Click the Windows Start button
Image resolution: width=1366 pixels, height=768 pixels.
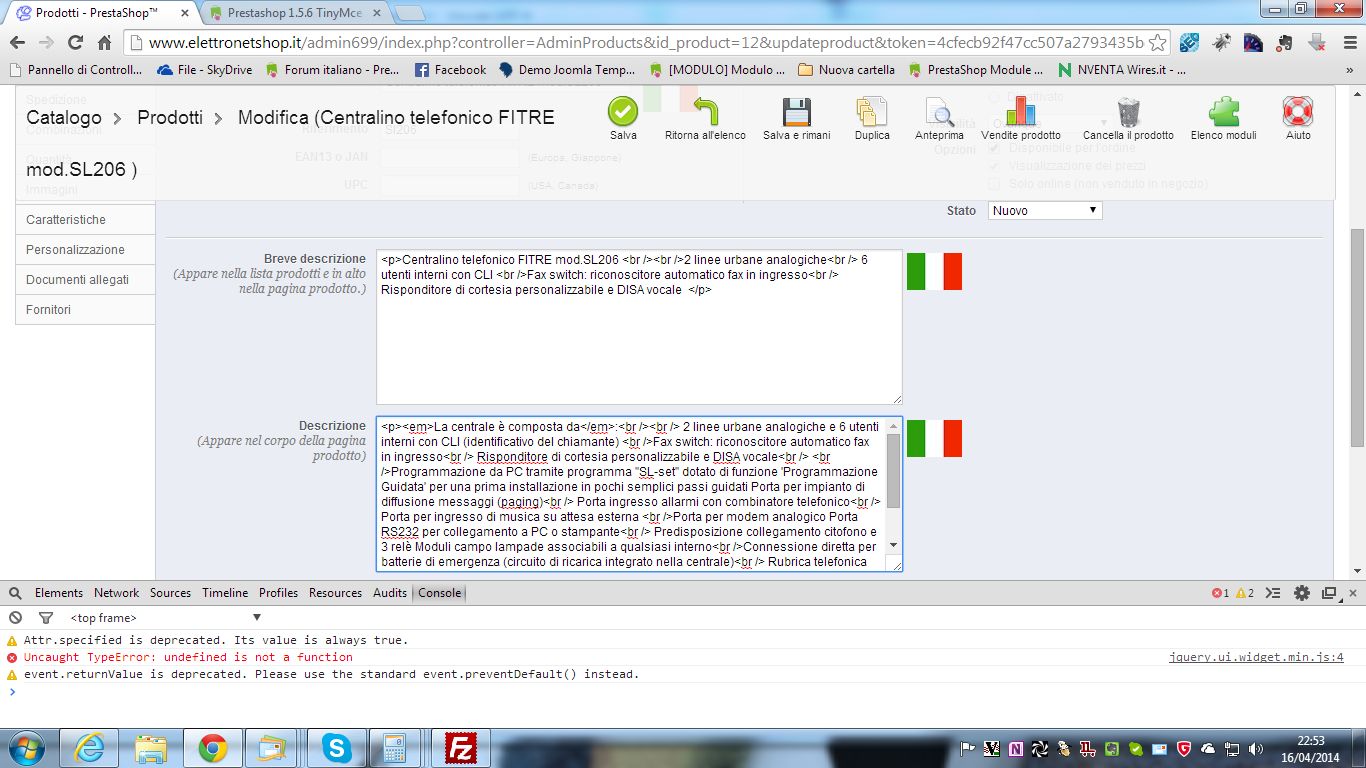point(25,748)
